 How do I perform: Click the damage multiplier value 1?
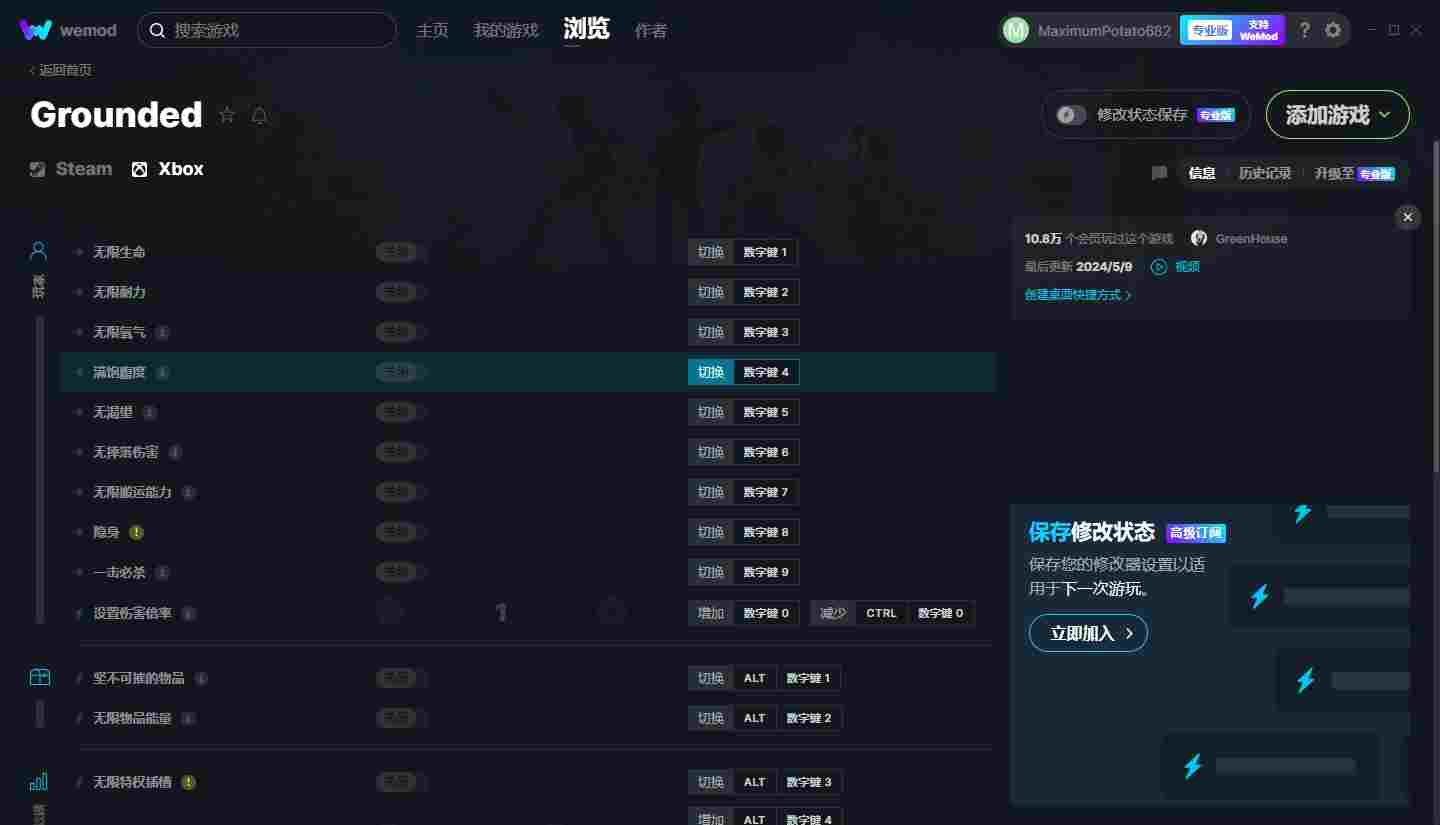[501, 613]
